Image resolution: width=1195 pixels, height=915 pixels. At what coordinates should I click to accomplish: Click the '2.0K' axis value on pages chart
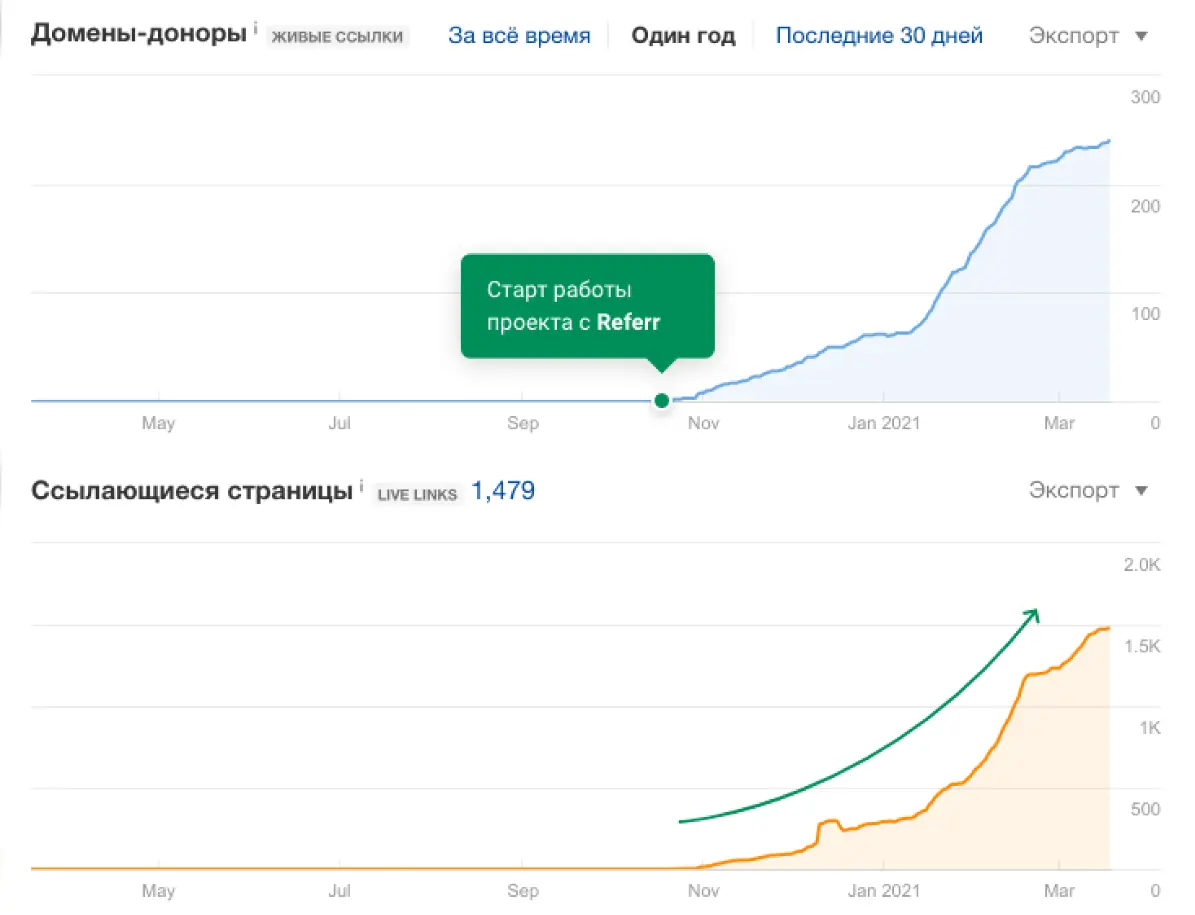[x=1142, y=565]
